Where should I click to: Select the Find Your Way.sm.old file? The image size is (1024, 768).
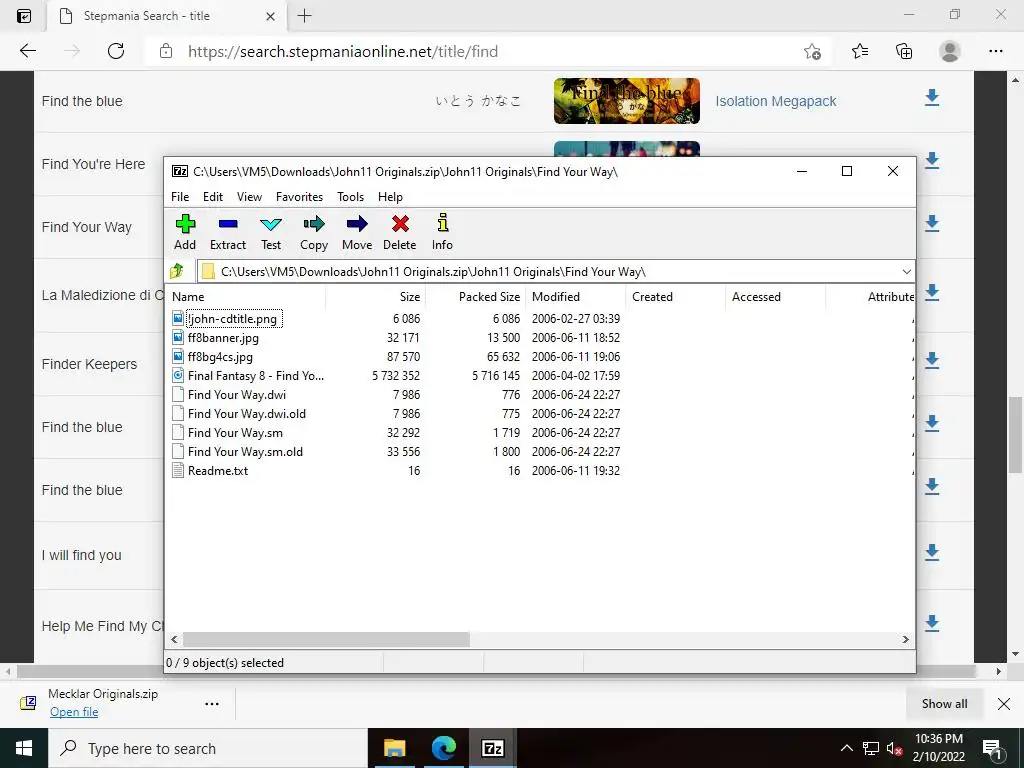(245, 451)
